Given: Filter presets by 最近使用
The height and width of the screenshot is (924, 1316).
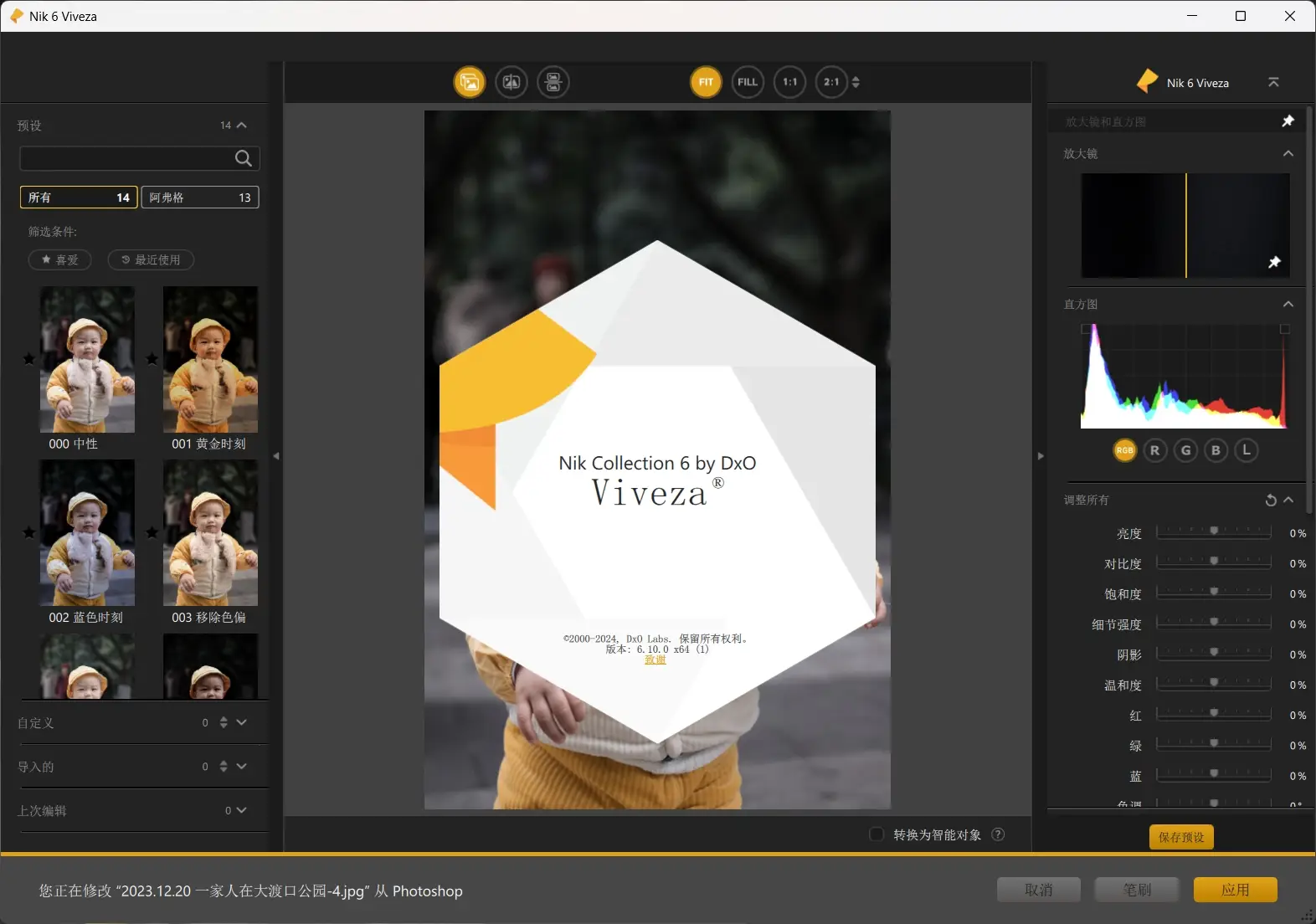Looking at the screenshot, I should 151,259.
